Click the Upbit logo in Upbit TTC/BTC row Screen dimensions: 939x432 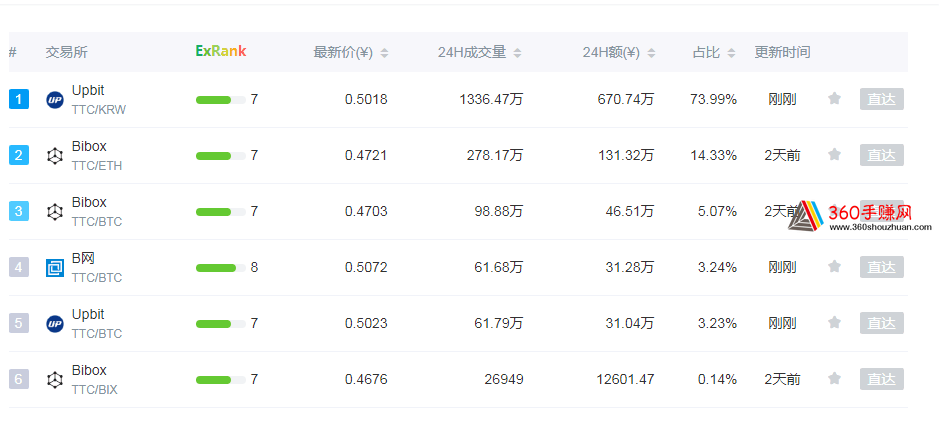54,324
